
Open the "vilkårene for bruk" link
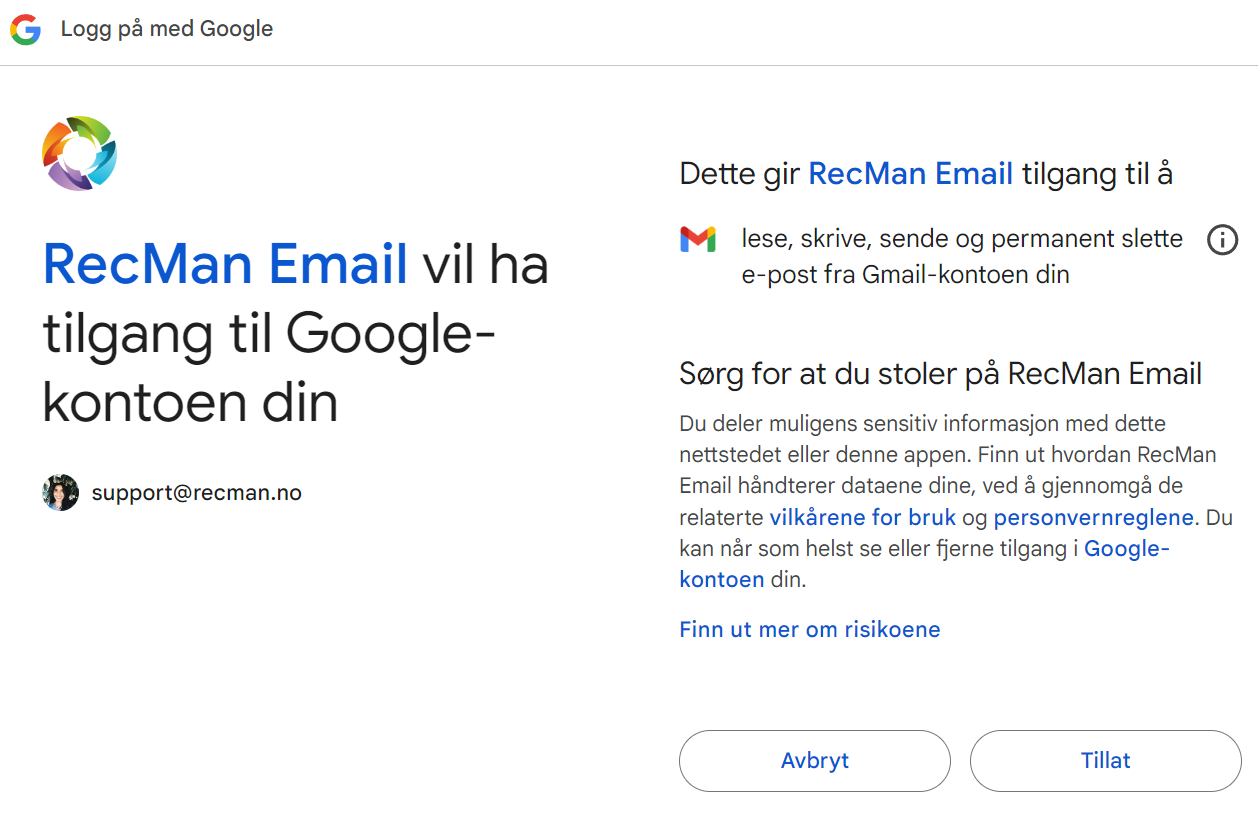pyautogui.click(x=862, y=517)
